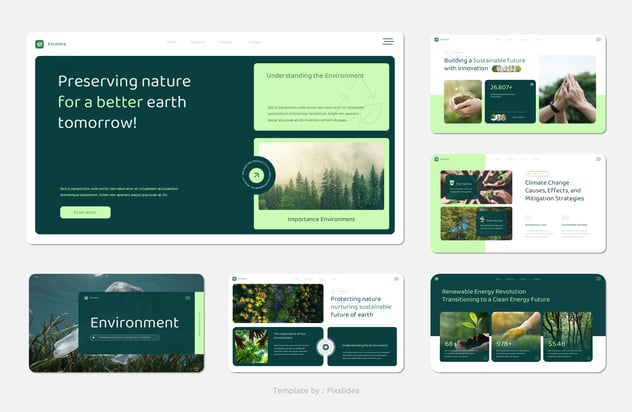Click the Ecoxtera leaf logo icon
The height and width of the screenshot is (412, 632).
(39, 43)
